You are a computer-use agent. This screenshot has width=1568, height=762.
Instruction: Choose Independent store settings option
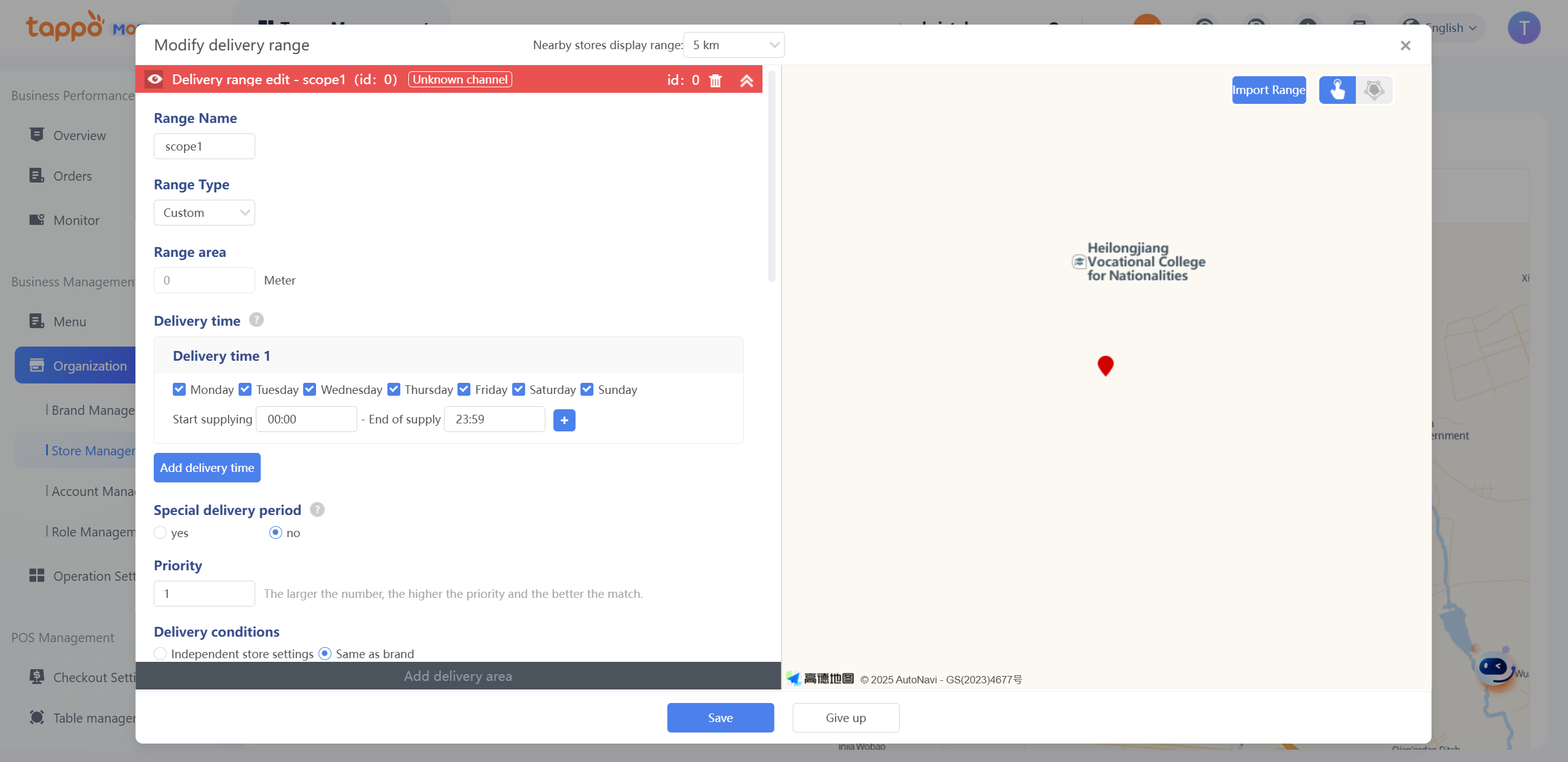[x=160, y=654]
